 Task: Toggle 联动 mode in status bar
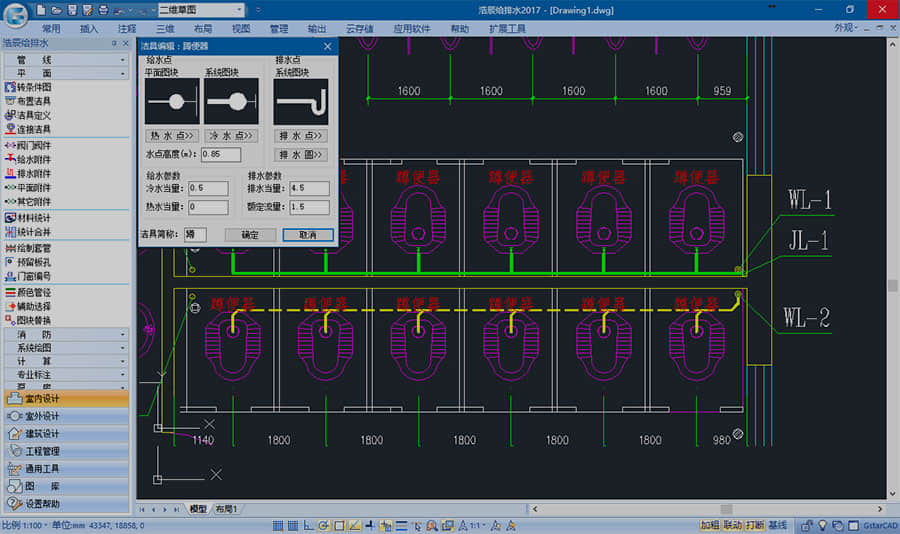(732, 525)
